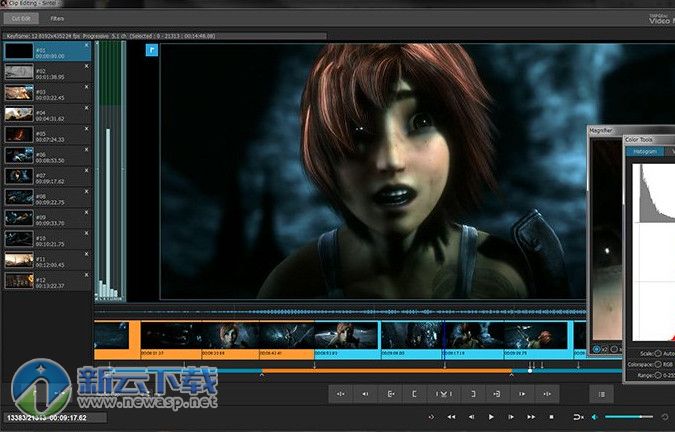Toggle the loop playback icon
This screenshot has width=675, height=432.
578,417
